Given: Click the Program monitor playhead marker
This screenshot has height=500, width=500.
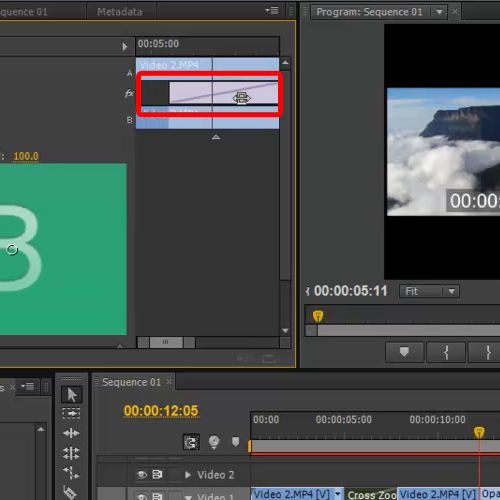Looking at the screenshot, I should pyautogui.click(x=318, y=316).
